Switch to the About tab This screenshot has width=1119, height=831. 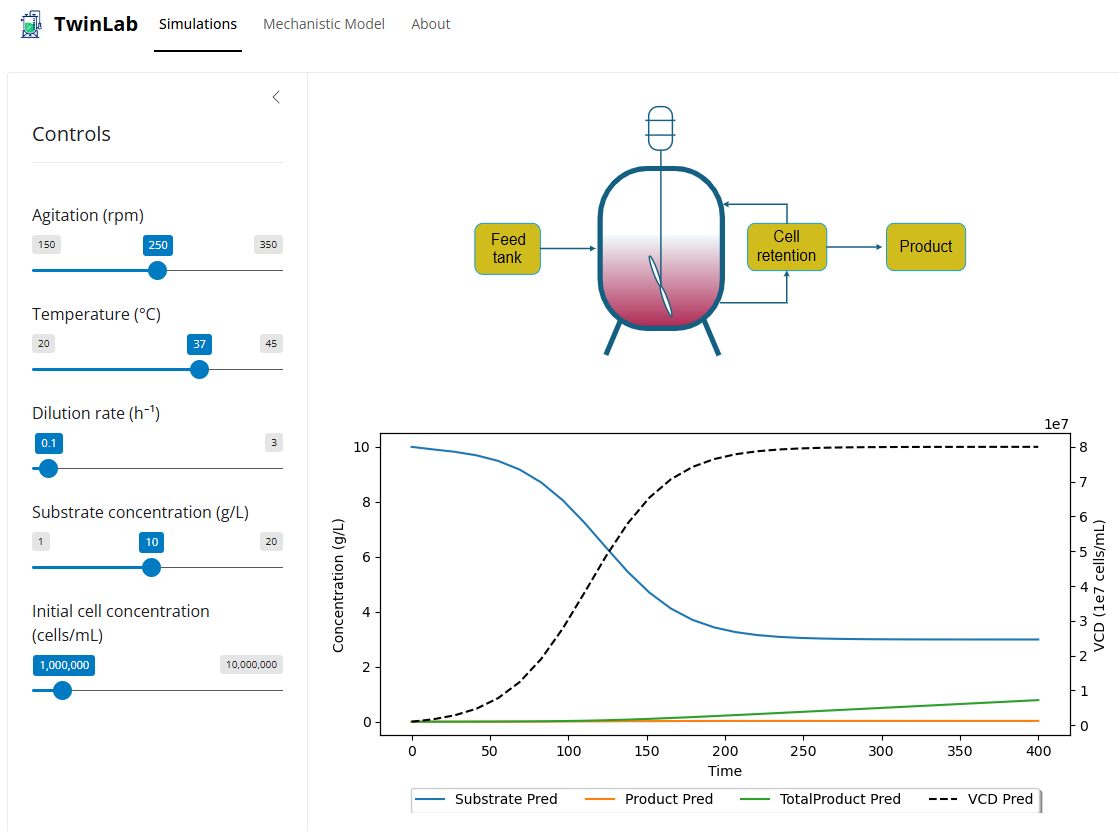pos(430,24)
